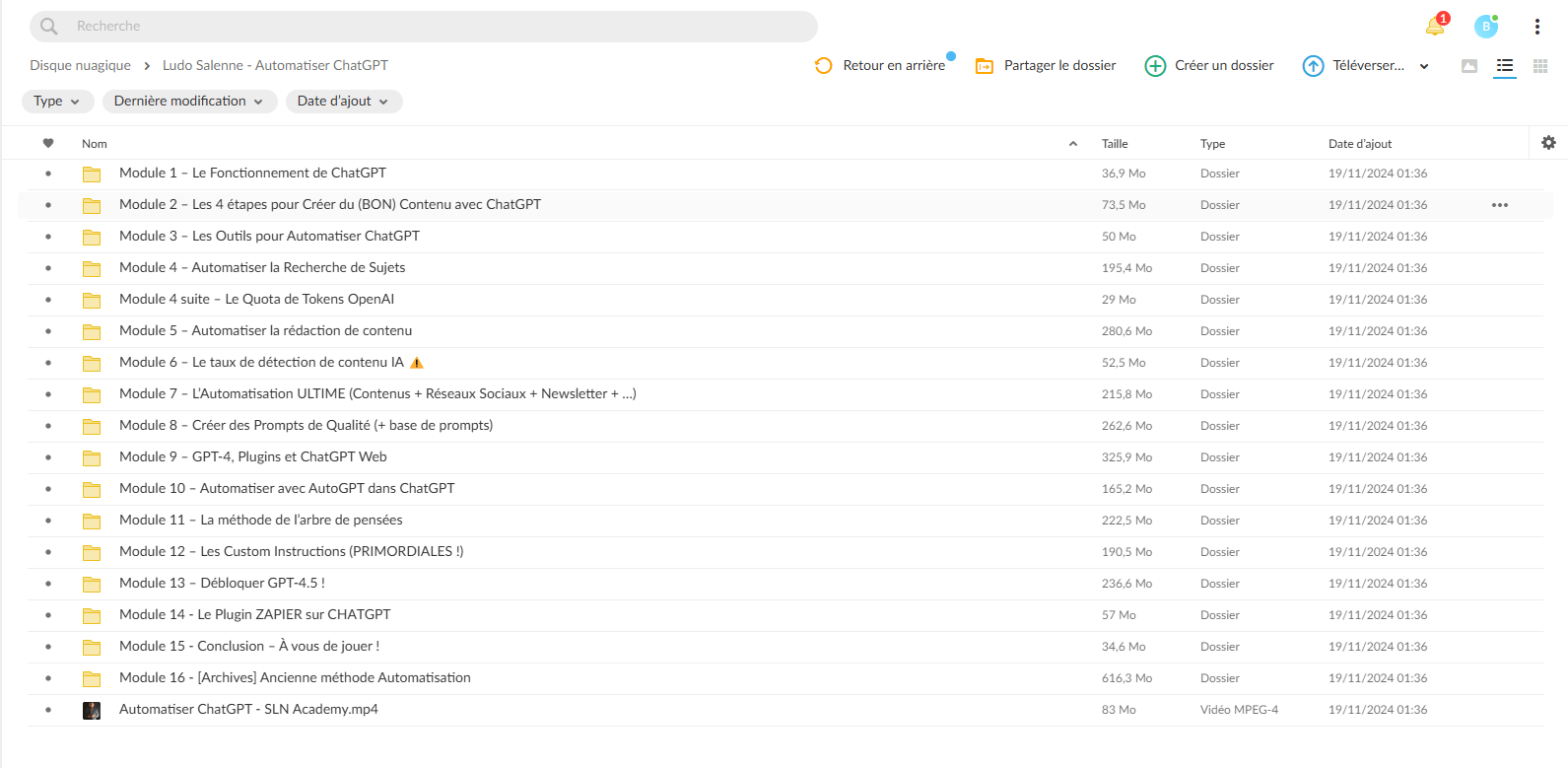The width and height of the screenshot is (1568, 768).
Task: Select Module 12 – Les Custom Instructions
Action: [291, 552]
